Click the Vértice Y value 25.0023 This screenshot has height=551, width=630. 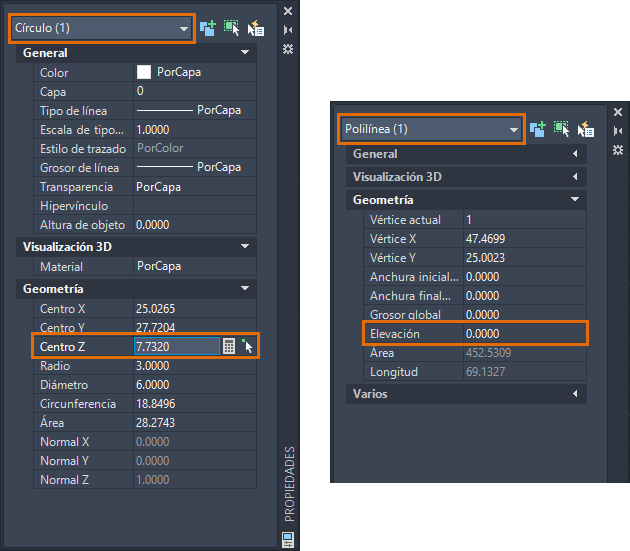[525, 258]
